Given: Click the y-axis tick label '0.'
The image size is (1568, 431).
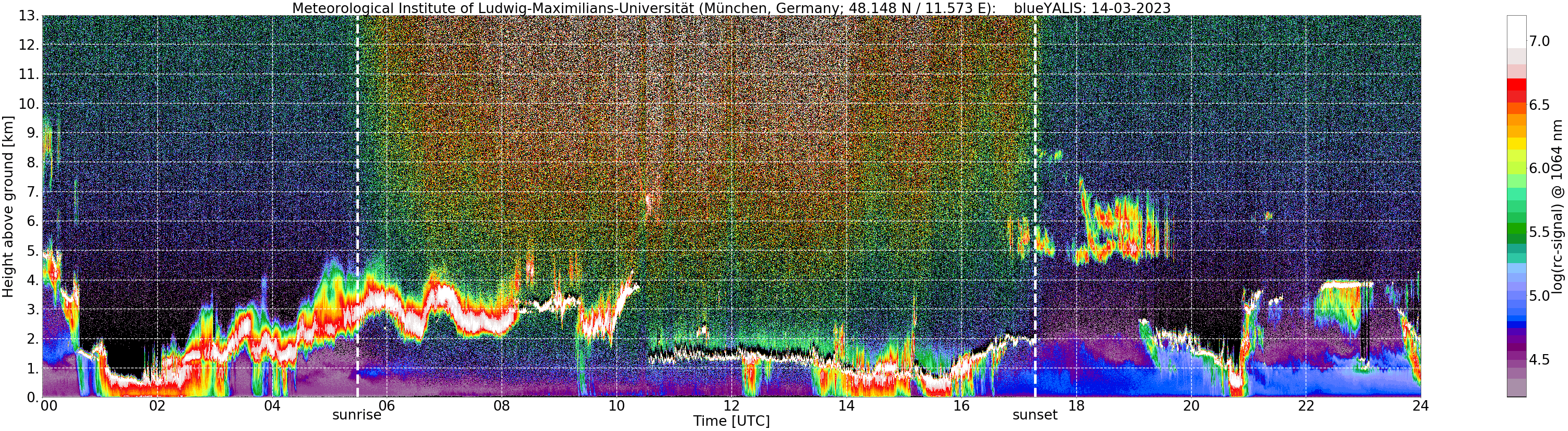Looking at the screenshot, I should click(32, 397).
